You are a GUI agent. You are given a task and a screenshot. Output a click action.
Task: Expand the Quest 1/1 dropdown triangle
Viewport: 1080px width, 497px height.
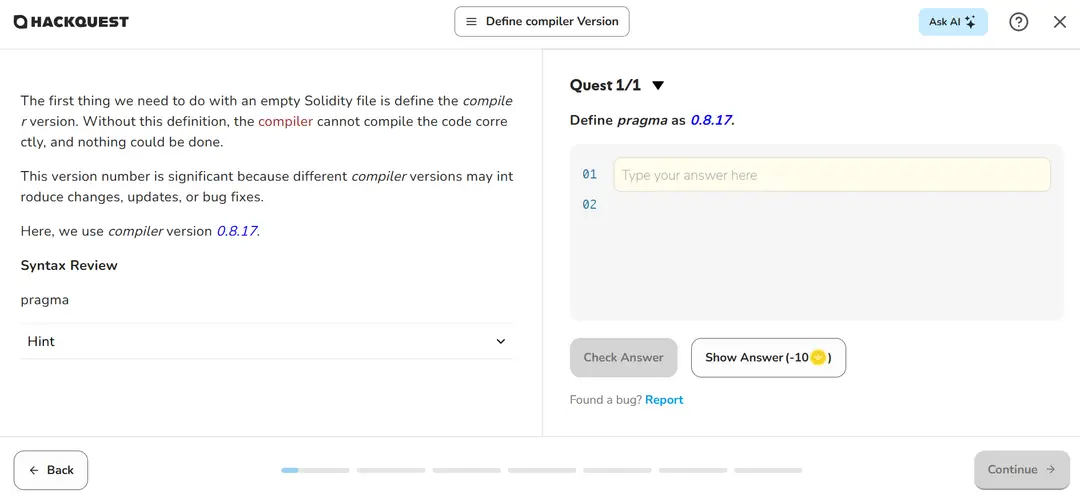point(658,86)
